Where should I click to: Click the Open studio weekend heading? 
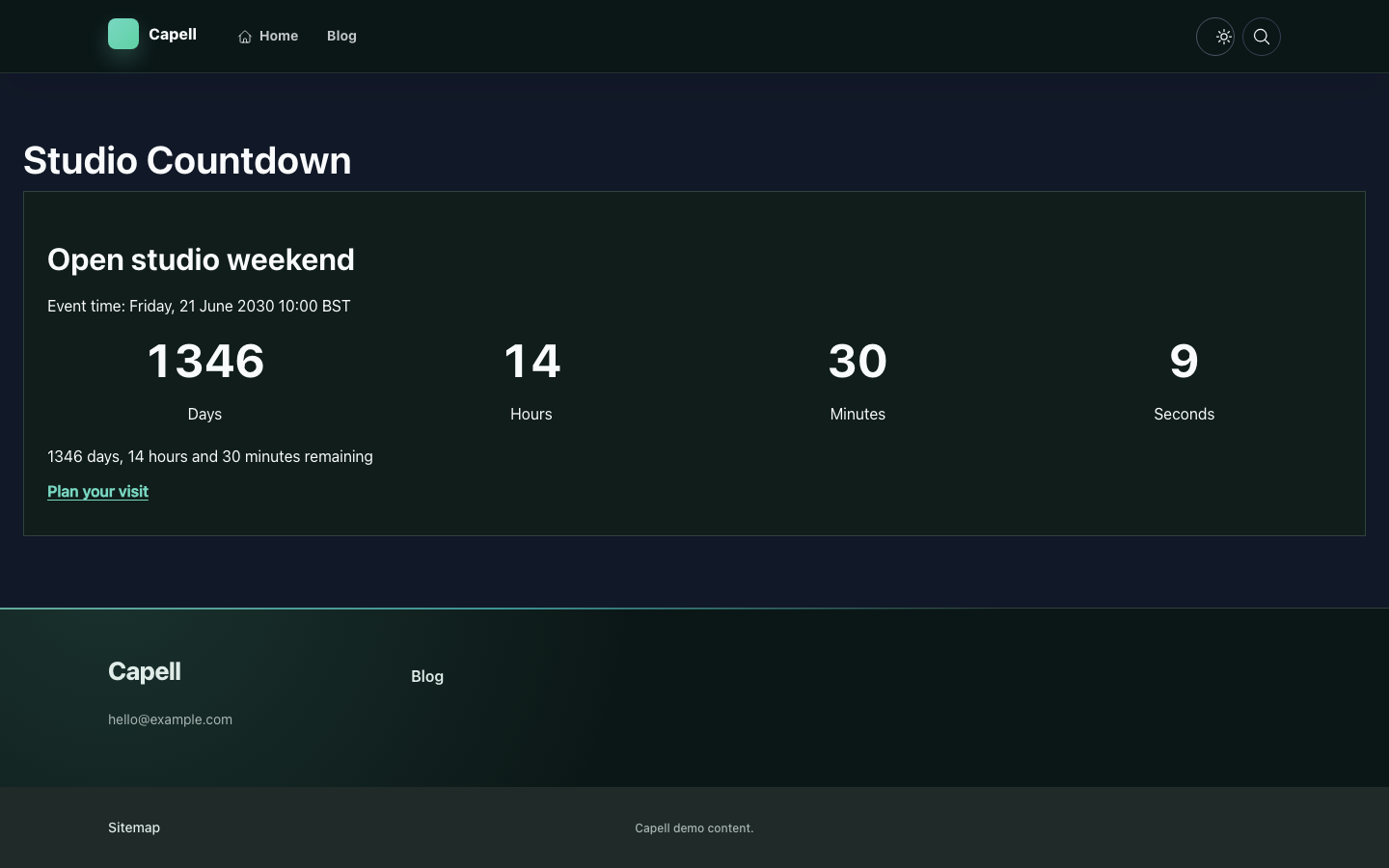[x=201, y=259]
